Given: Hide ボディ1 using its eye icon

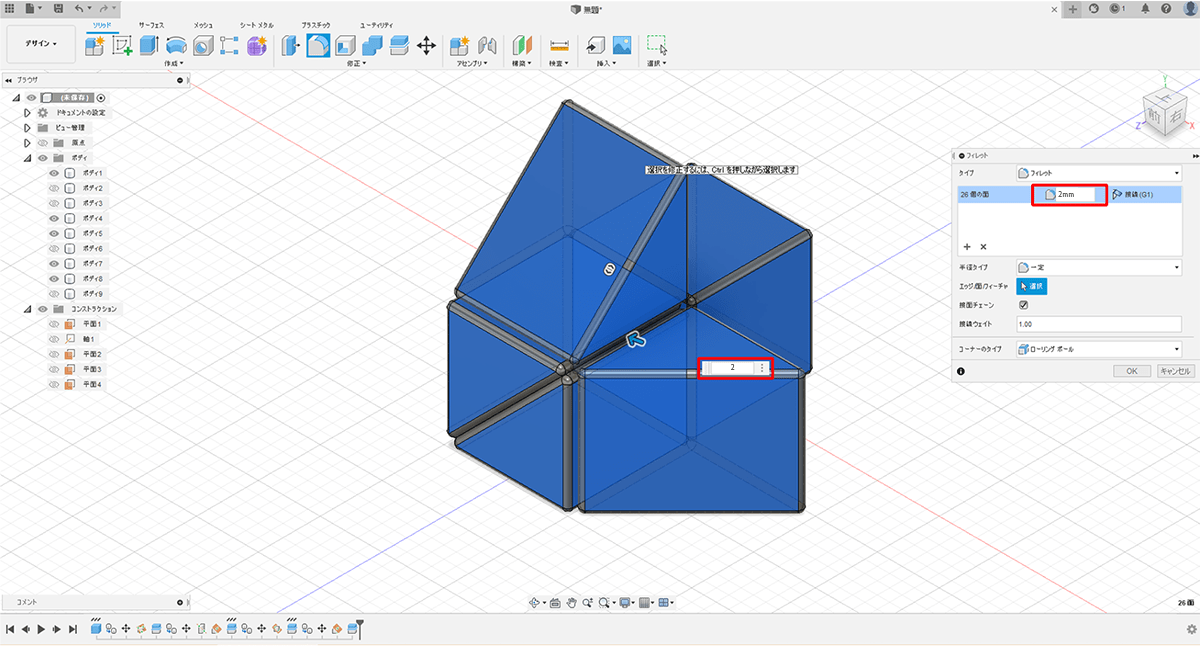Looking at the screenshot, I should 55,173.
